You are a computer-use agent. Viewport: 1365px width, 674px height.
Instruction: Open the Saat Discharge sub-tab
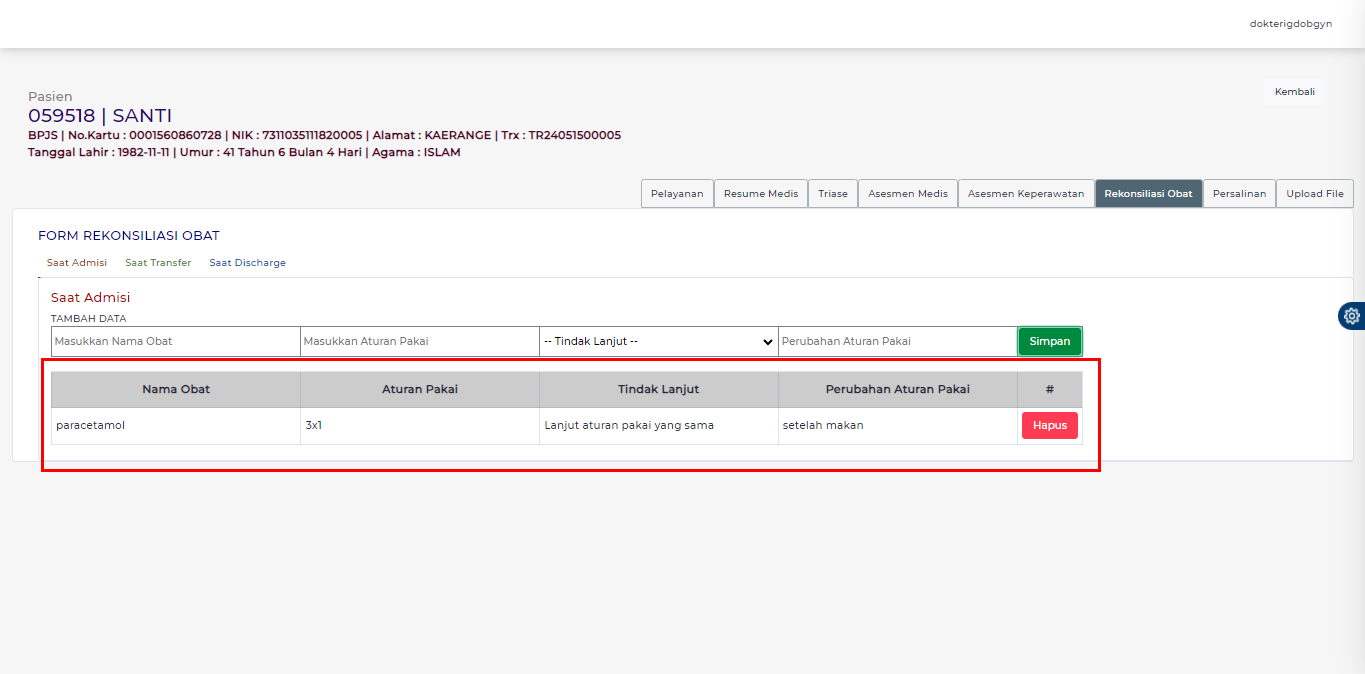247,263
